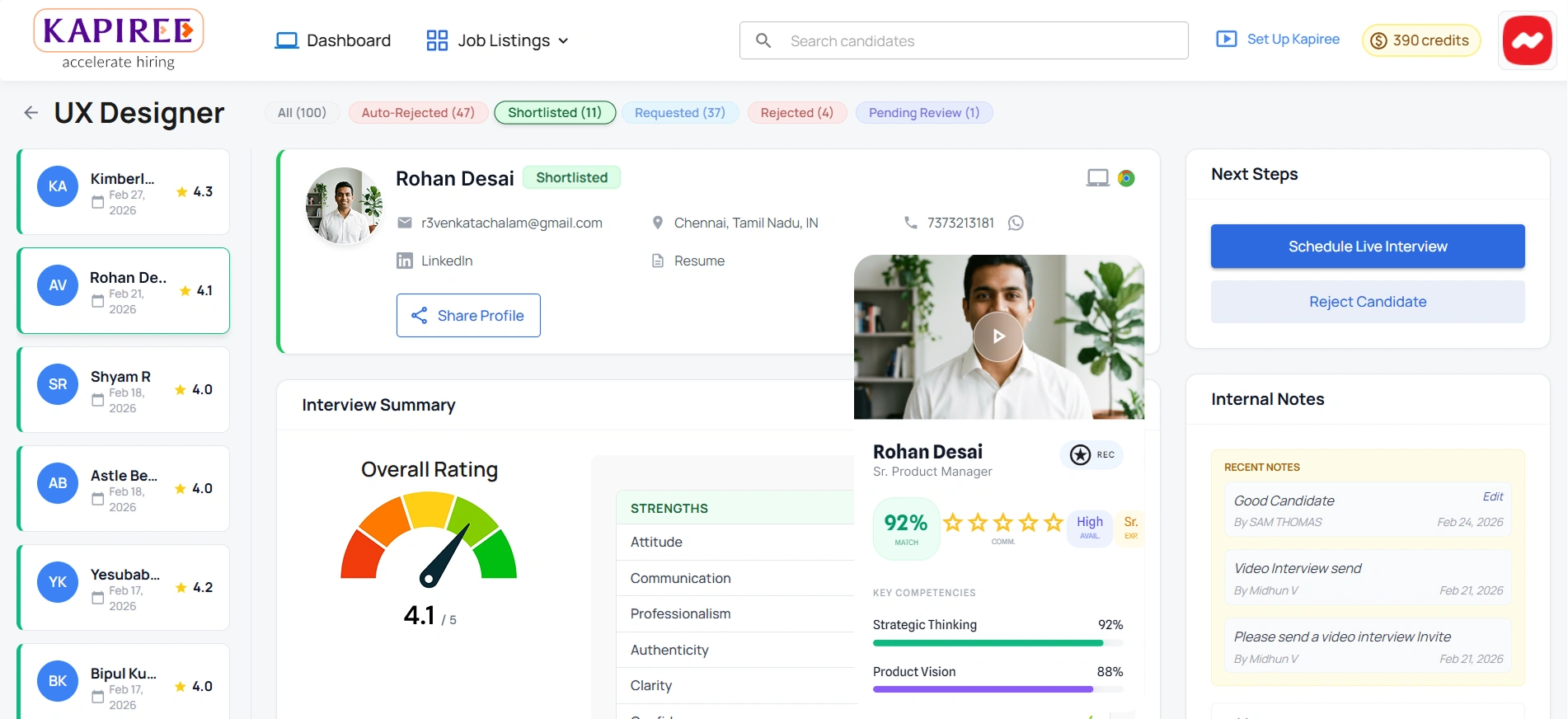Play Rohan Desai's video interview
The width and height of the screenshot is (1568, 719).
point(998,336)
